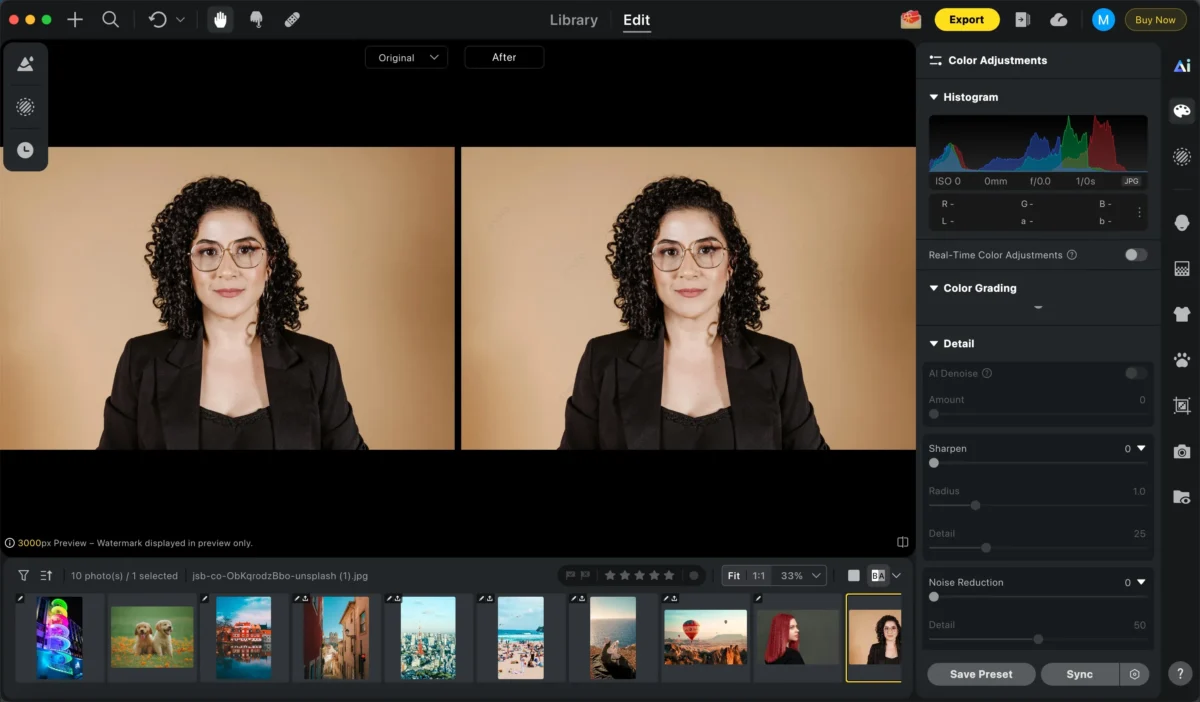
Task: Click the add photos plus icon
Action: coord(75,19)
